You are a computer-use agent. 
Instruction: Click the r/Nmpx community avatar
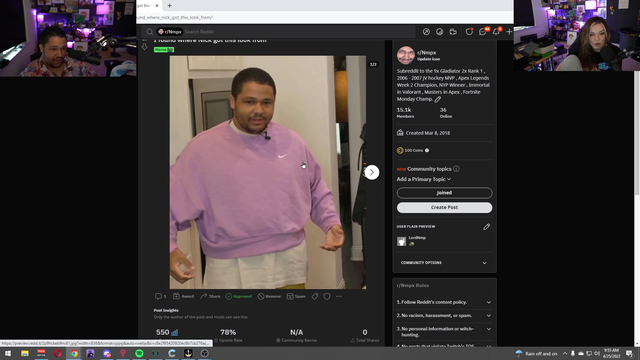(x=406, y=55)
